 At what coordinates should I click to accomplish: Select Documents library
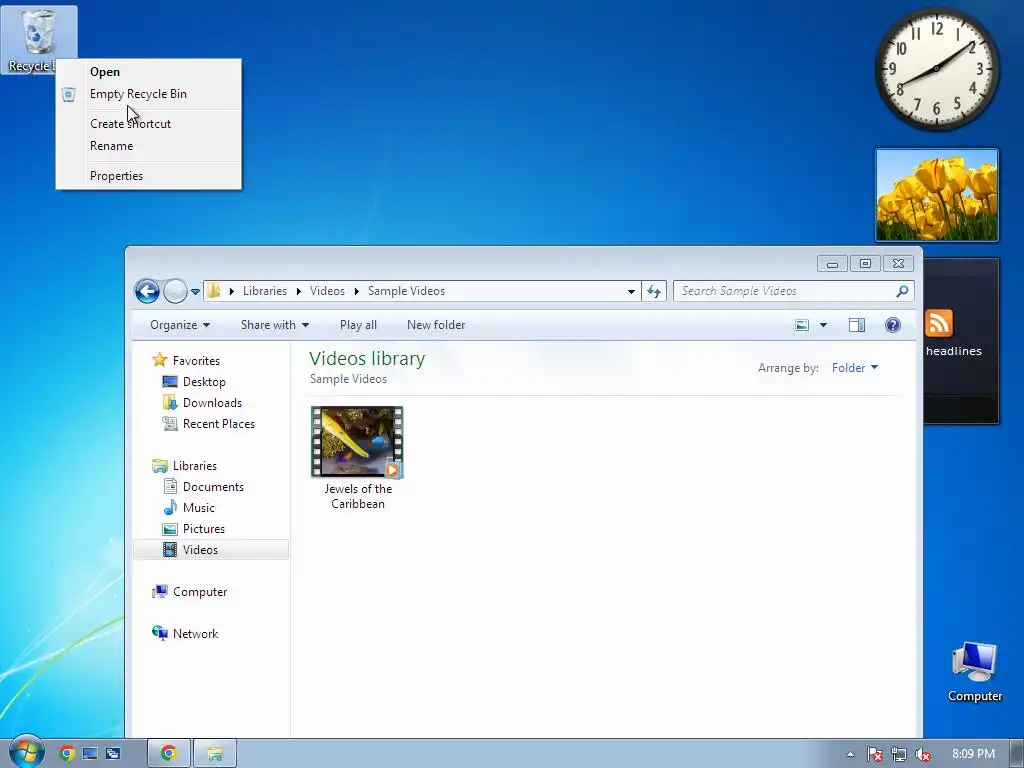pyautogui.click(x=213, y=487)
